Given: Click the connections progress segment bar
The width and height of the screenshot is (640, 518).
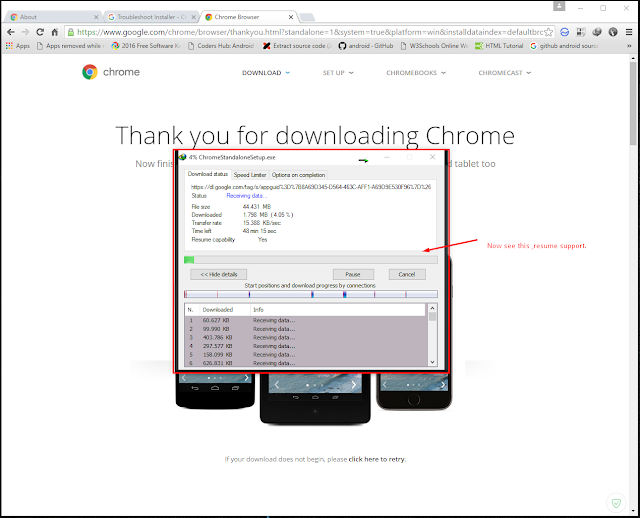Looking at the screenshot, I should pos(311,294).
